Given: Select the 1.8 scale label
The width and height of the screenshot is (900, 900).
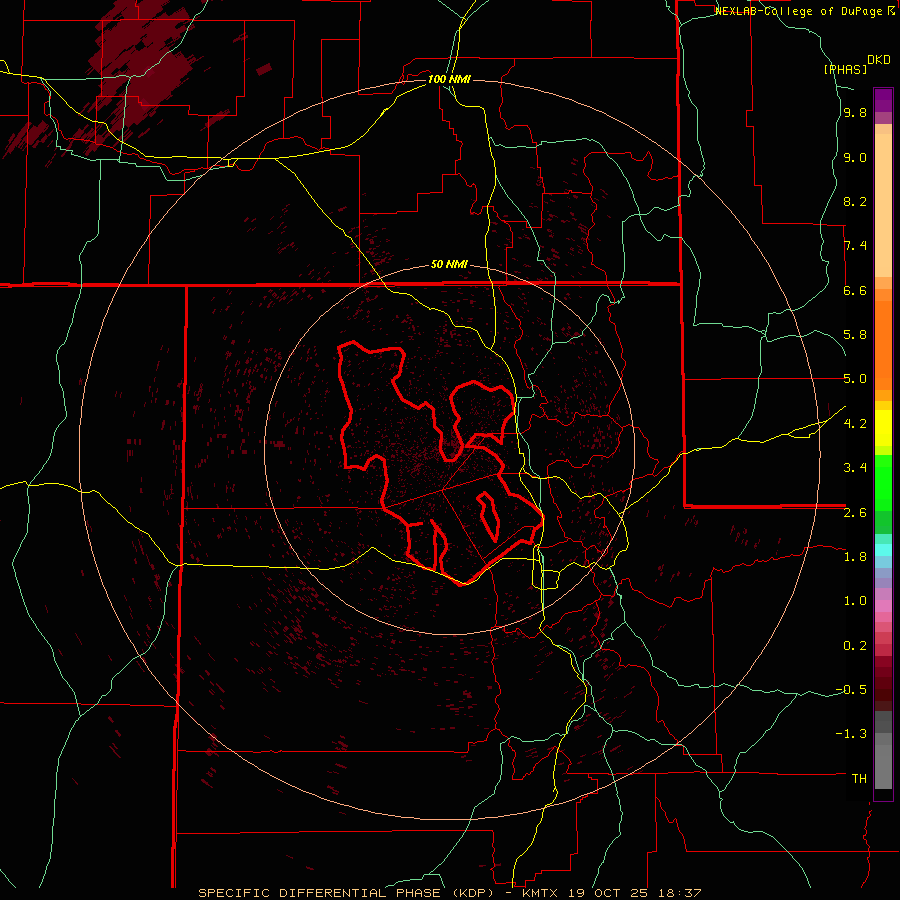Looking at the screenshot, I should tap(855, 557).
